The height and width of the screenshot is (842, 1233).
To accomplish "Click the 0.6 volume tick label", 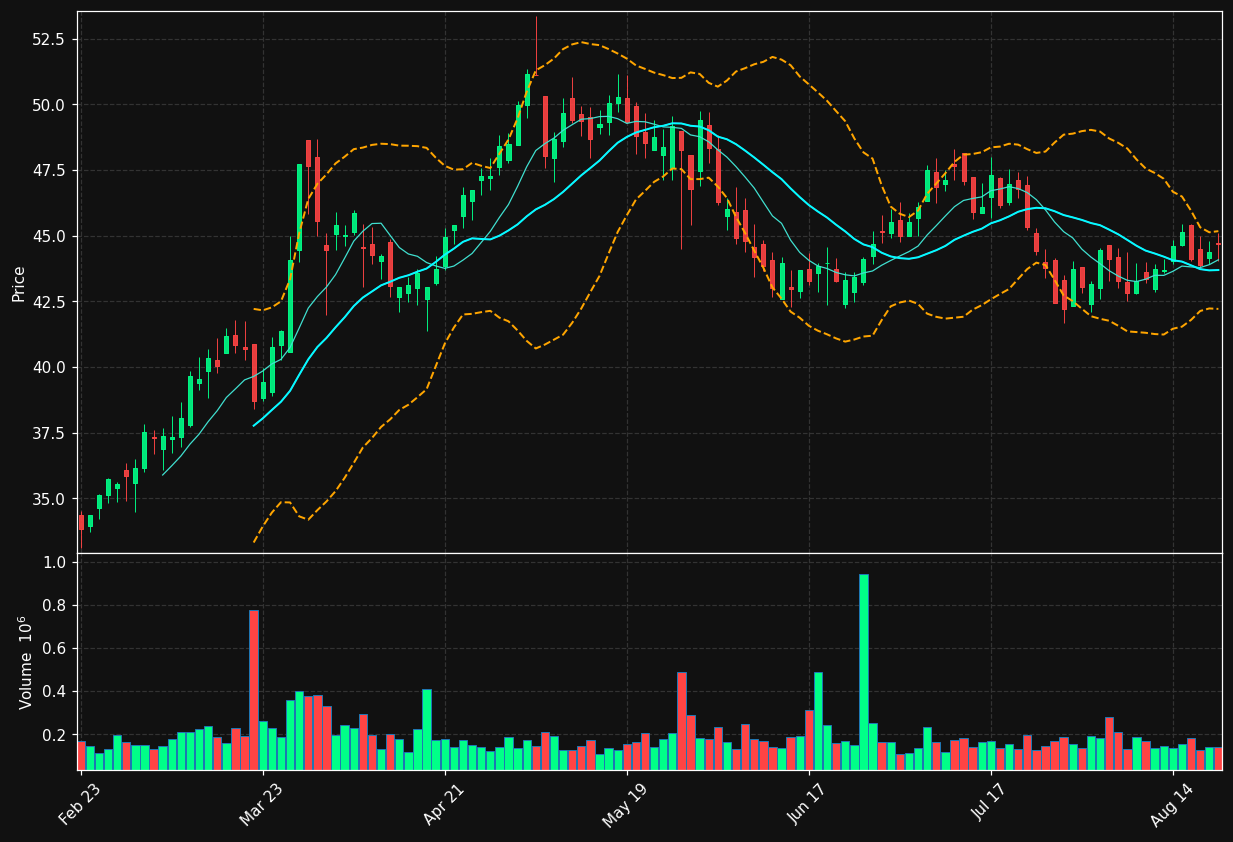I will coord(55,649).
